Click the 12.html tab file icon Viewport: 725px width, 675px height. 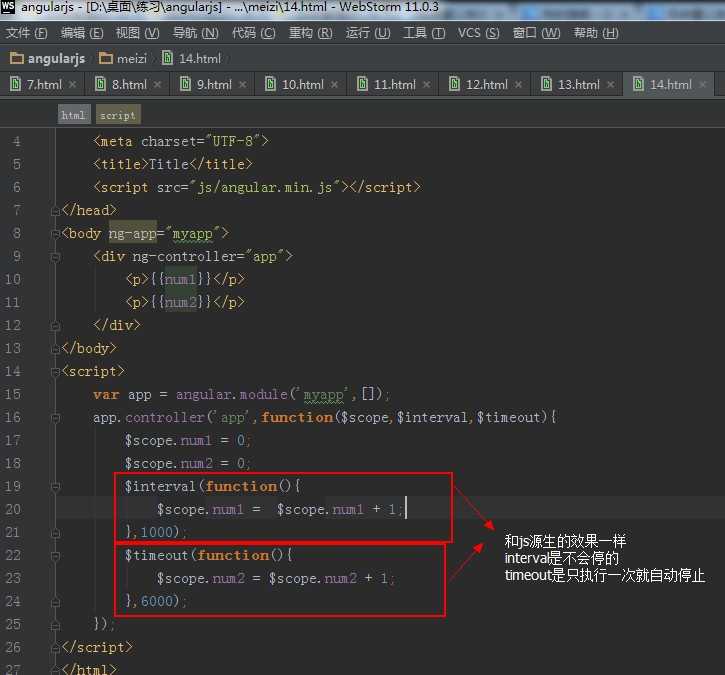455,84
